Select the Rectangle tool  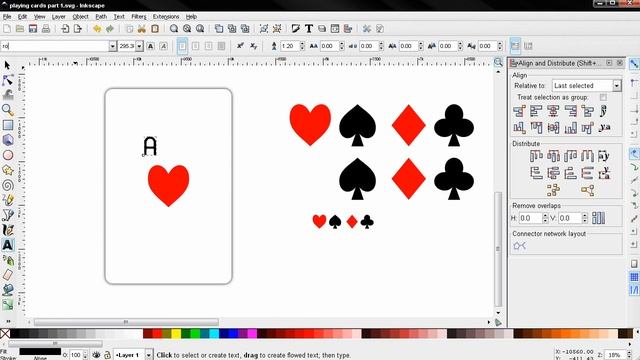point(7,125)
